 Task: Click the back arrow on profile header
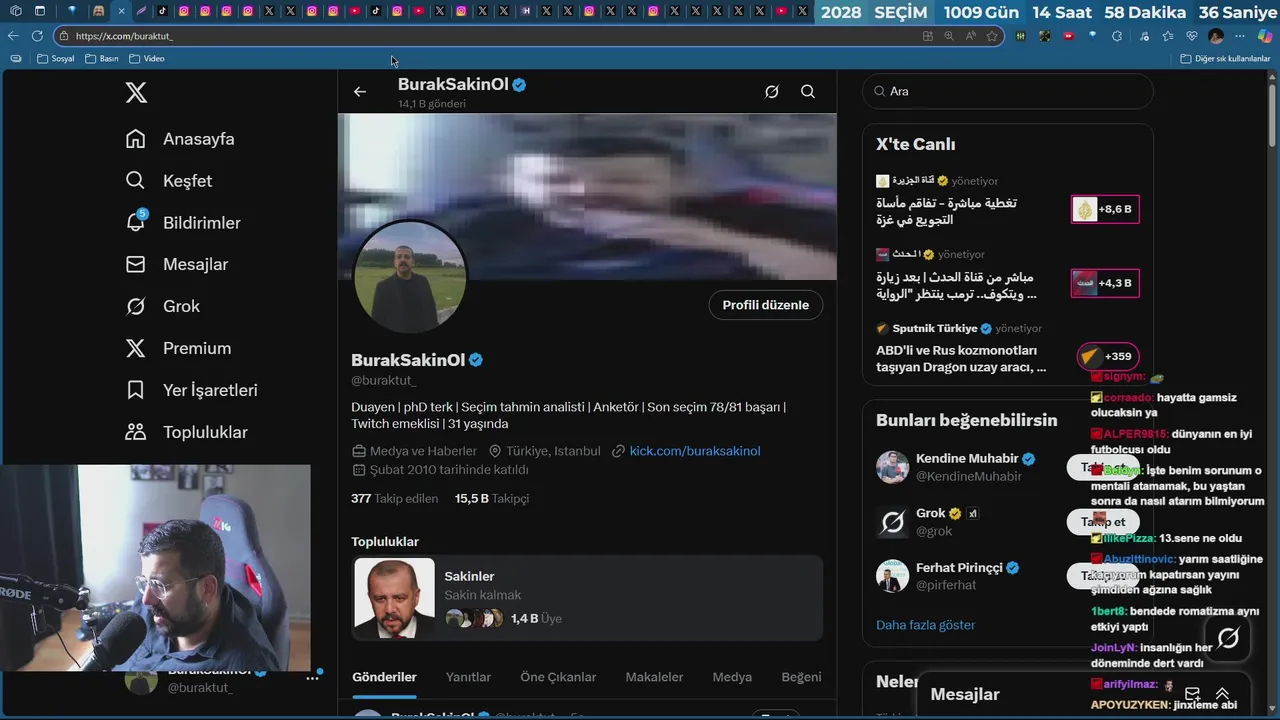(360, 92)
